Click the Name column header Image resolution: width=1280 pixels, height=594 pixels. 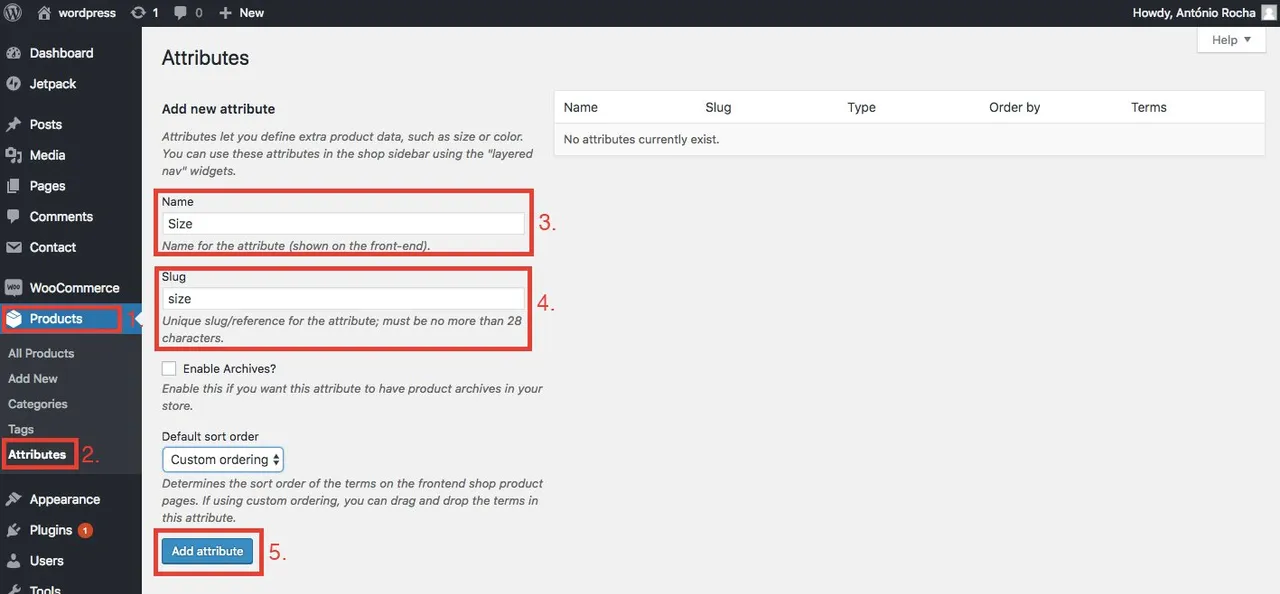[x=581, y=107]
